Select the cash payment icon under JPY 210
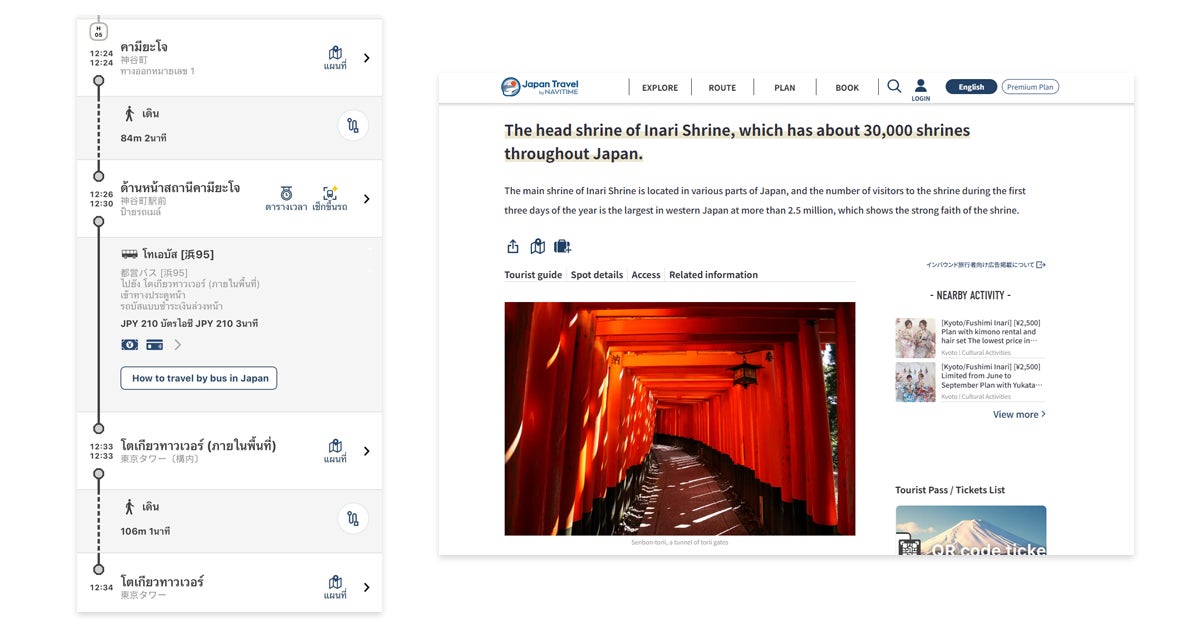The height and width of the screenshot is (628, 1200). [129, 345]
